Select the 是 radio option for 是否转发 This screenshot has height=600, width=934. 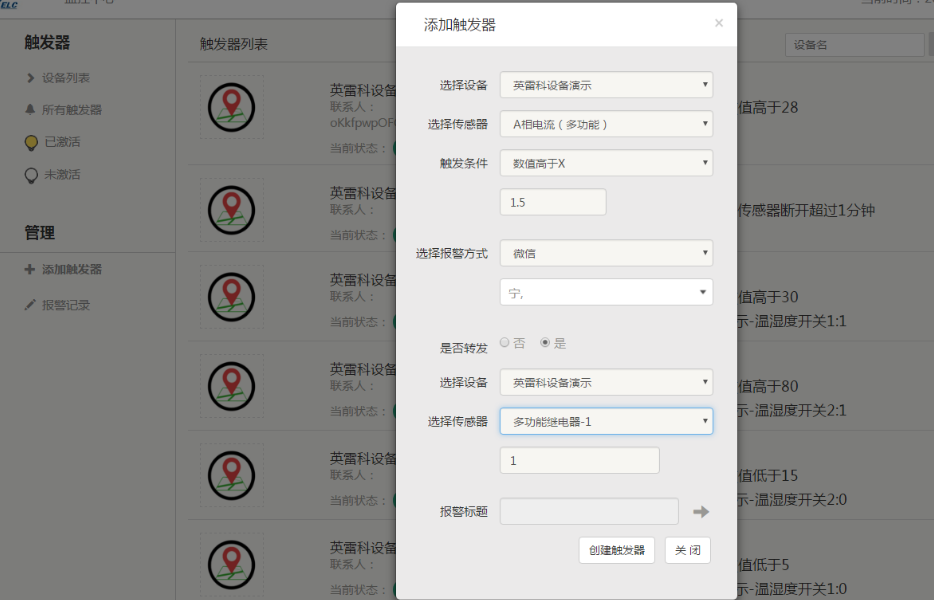coord(545,342)
